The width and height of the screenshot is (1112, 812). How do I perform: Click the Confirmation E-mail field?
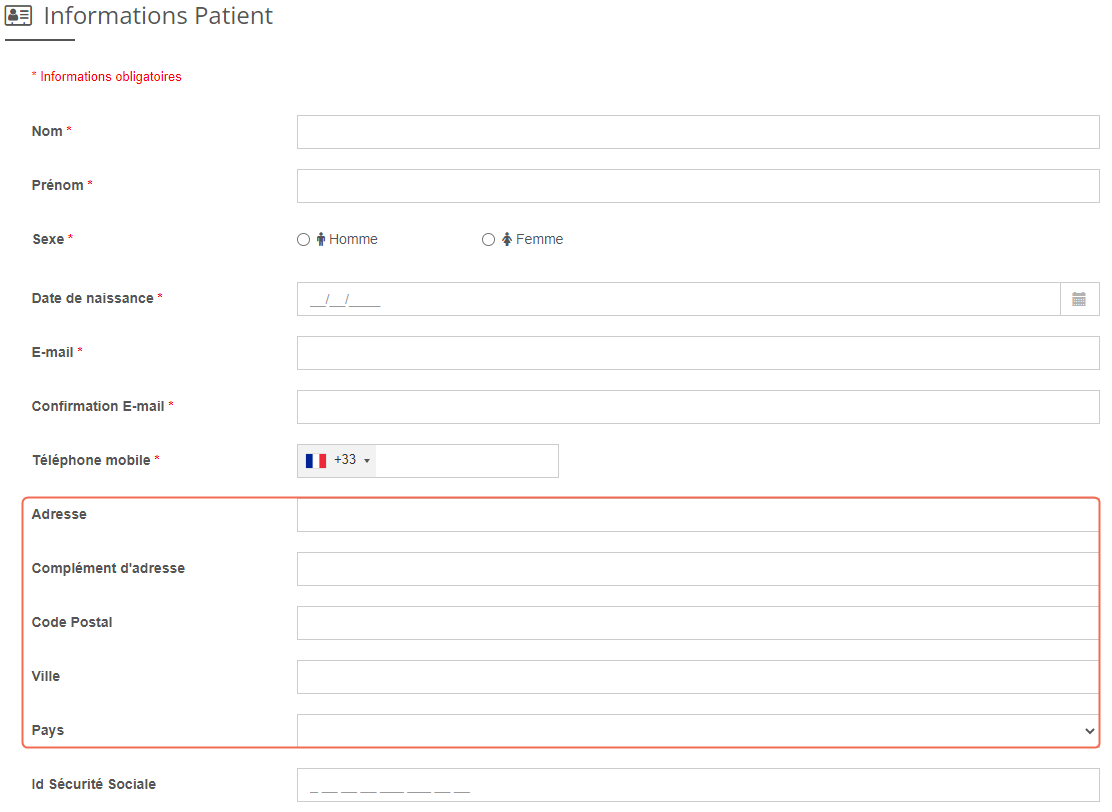click(697, 407)
